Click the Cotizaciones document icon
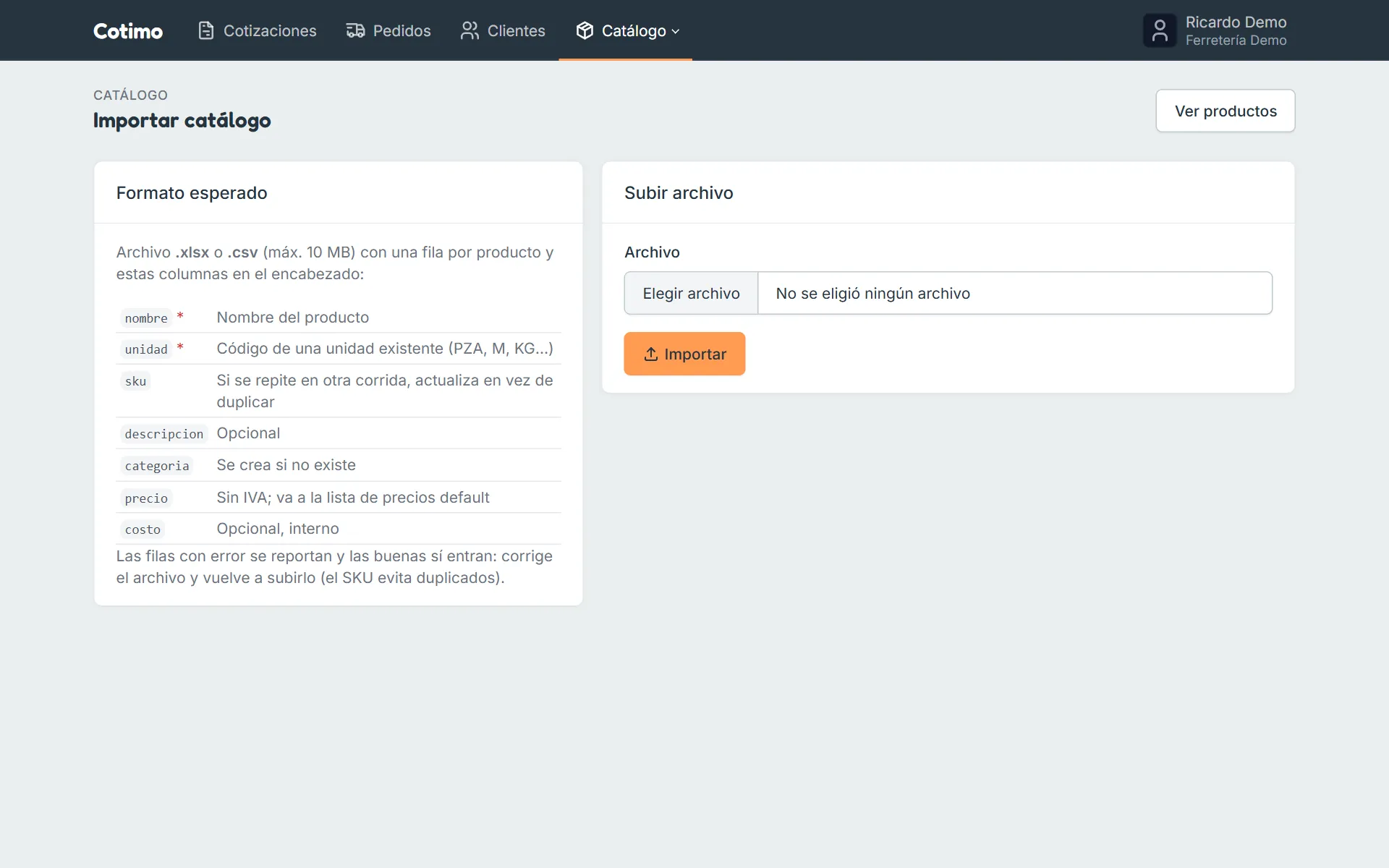This screenshot has height=868, width=1389. (x=206, y=30)
